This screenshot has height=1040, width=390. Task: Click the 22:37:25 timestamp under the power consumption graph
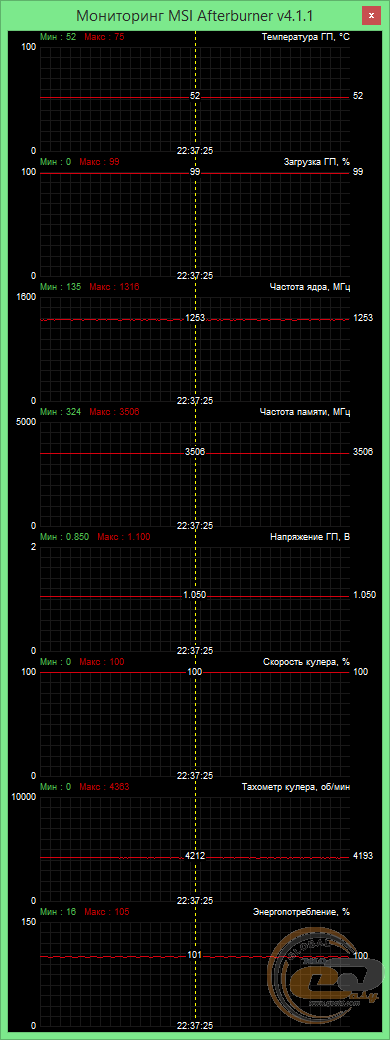[195, 1026]
